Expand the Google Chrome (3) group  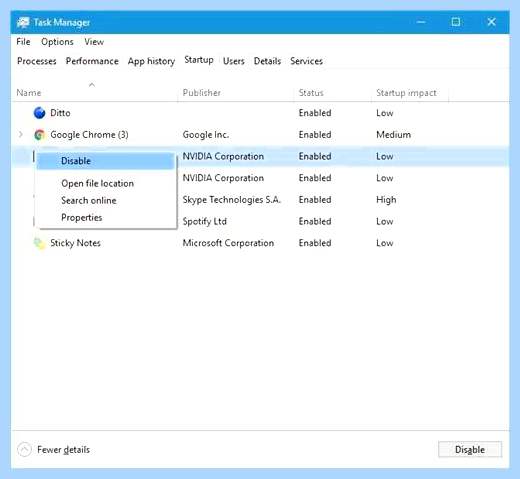tap(21, 134)
